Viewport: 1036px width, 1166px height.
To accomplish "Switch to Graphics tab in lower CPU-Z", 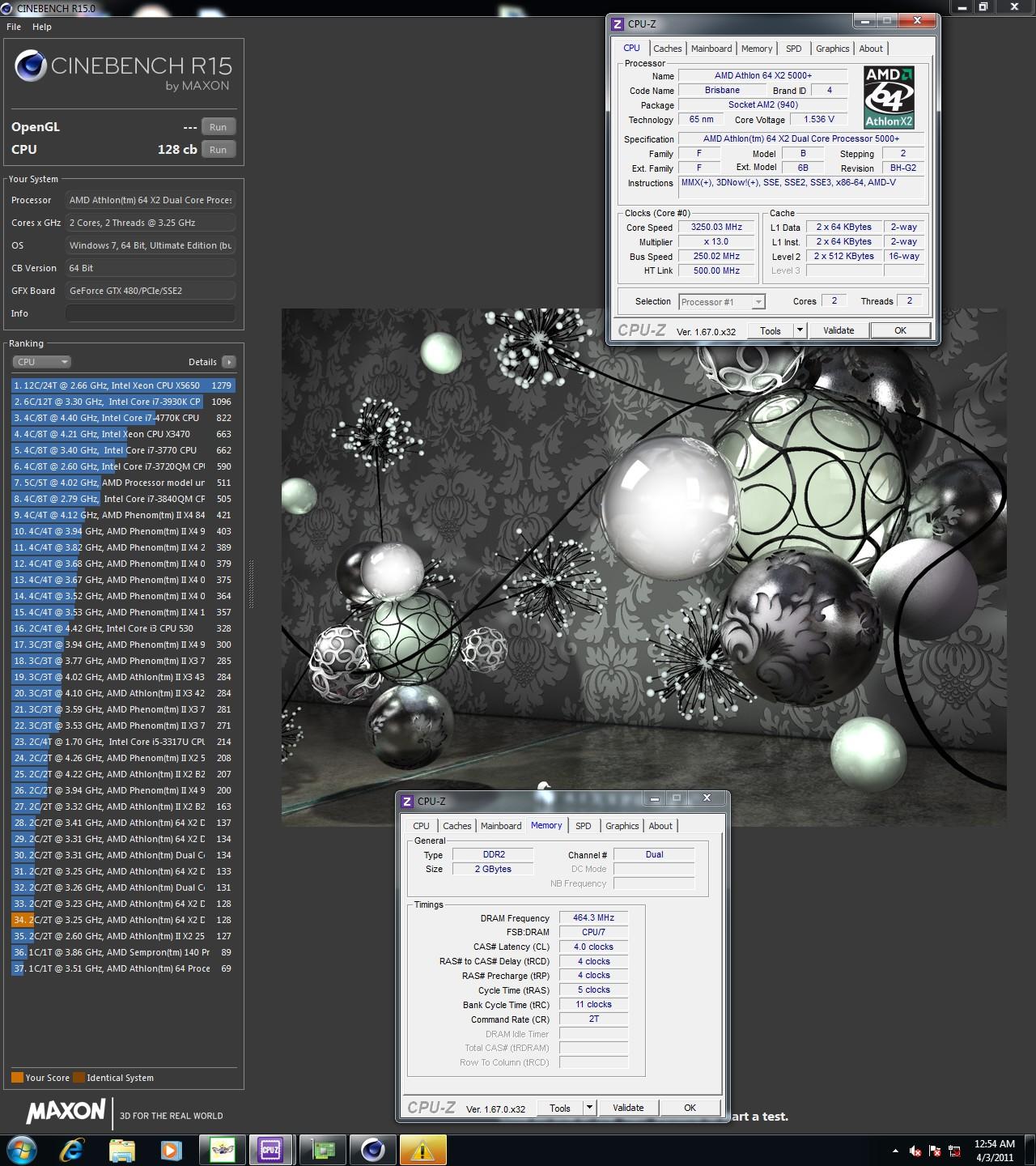I will tap(622, 826).
